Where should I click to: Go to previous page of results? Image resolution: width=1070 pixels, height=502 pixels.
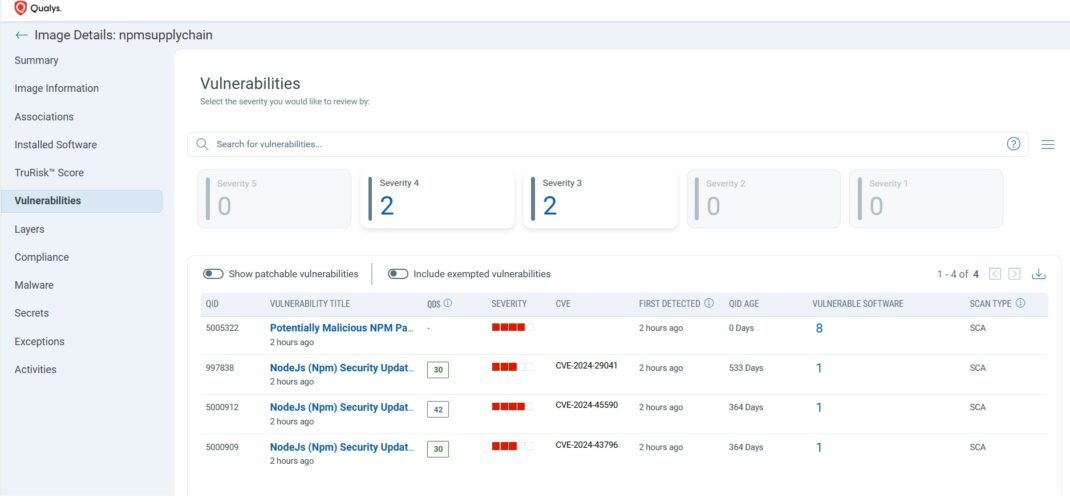(995, 274)
